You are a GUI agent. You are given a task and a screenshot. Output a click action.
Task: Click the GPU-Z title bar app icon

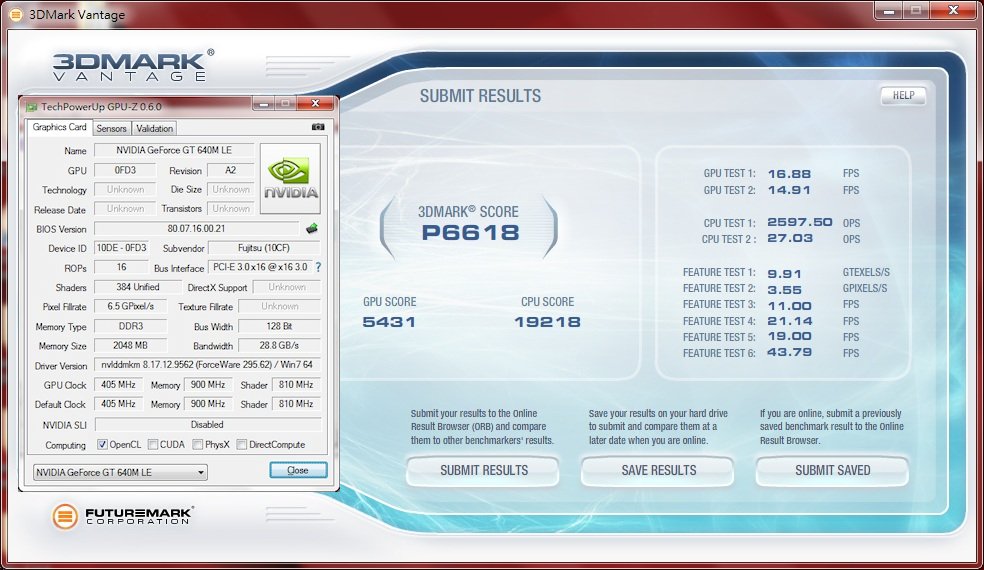tap(32, 105)
